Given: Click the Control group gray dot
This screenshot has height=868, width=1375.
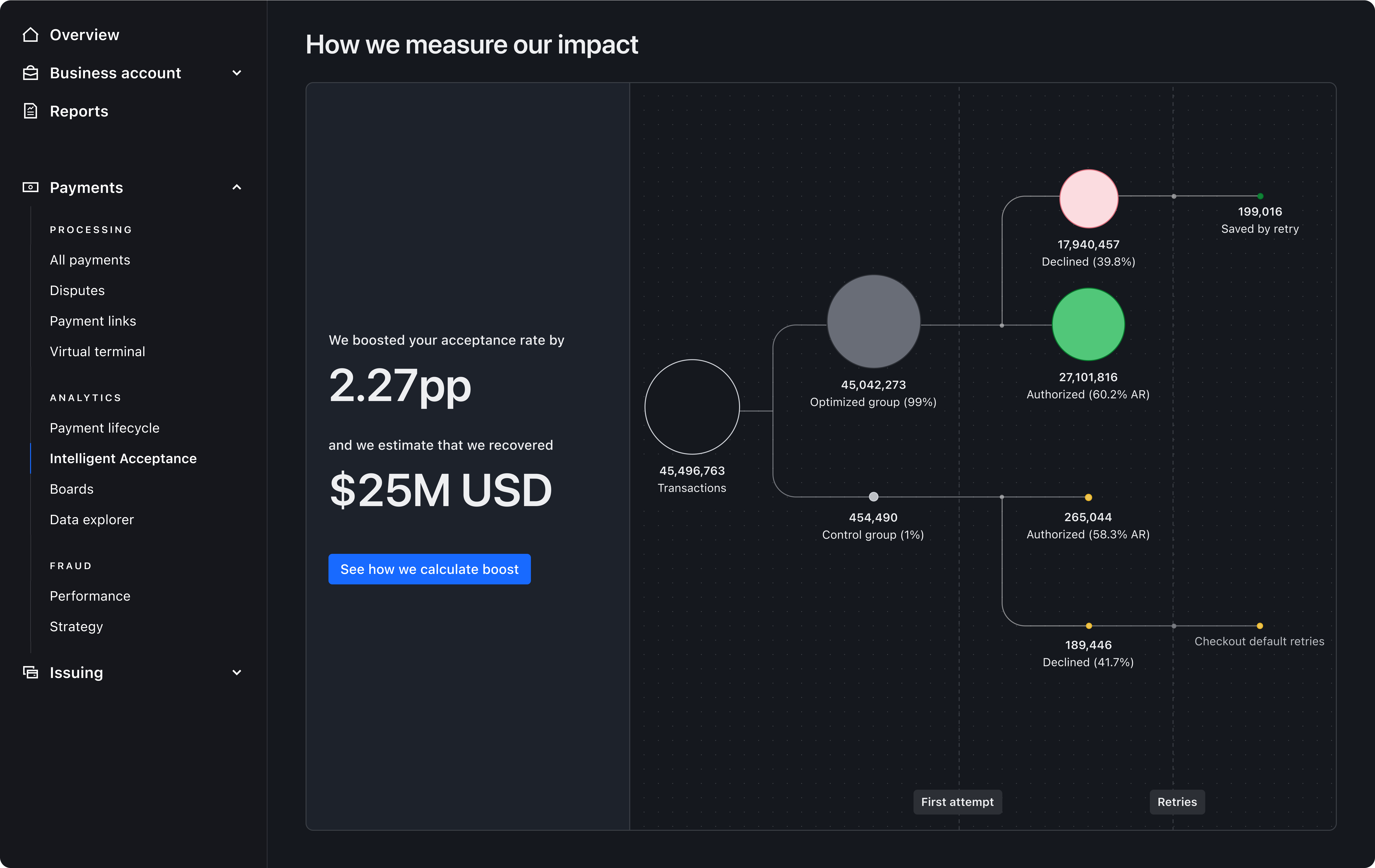Looking at the screenshot, I should pos(874,497).
